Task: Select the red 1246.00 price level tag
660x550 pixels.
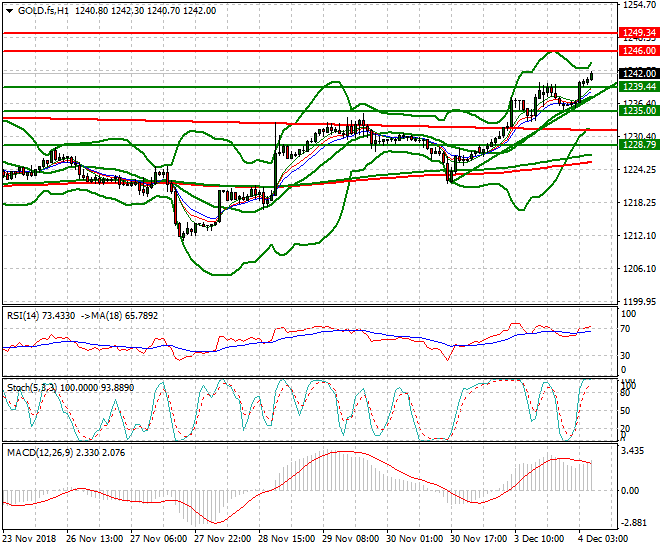Action: pos(637,50)
